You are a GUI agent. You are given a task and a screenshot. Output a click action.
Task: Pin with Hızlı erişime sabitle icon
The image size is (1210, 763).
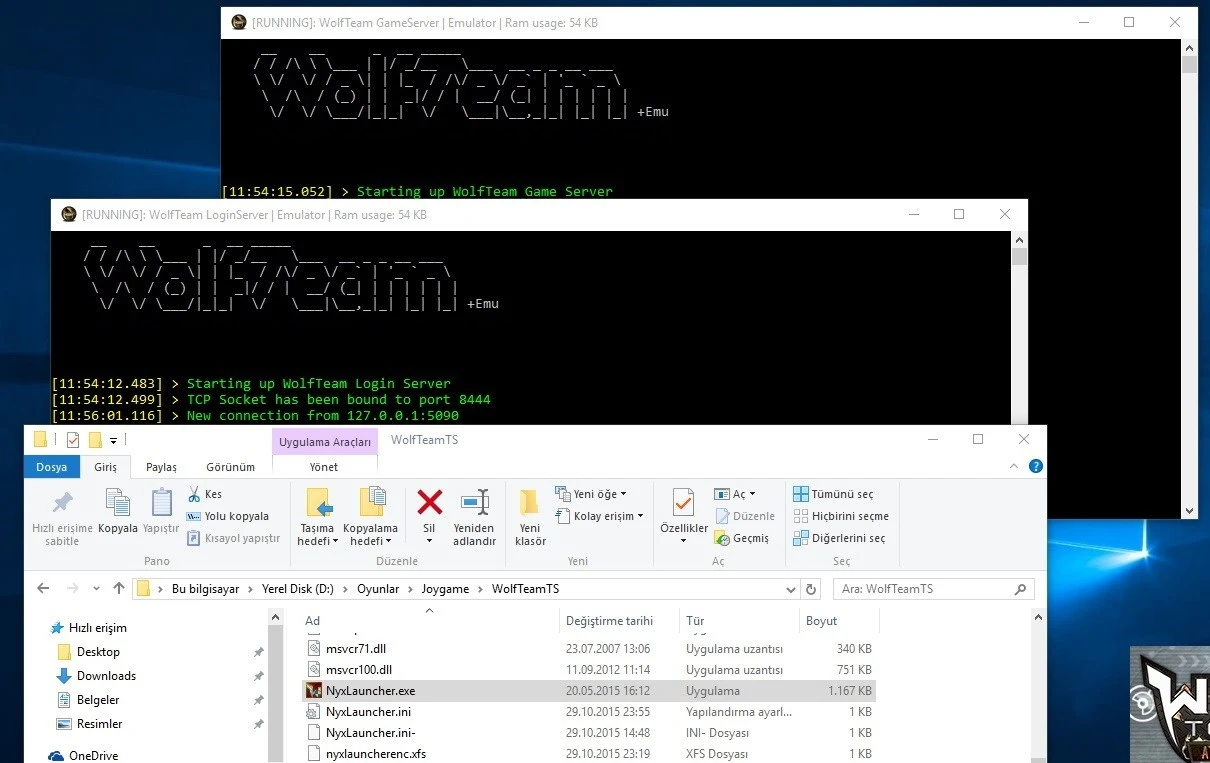(62, 503)
